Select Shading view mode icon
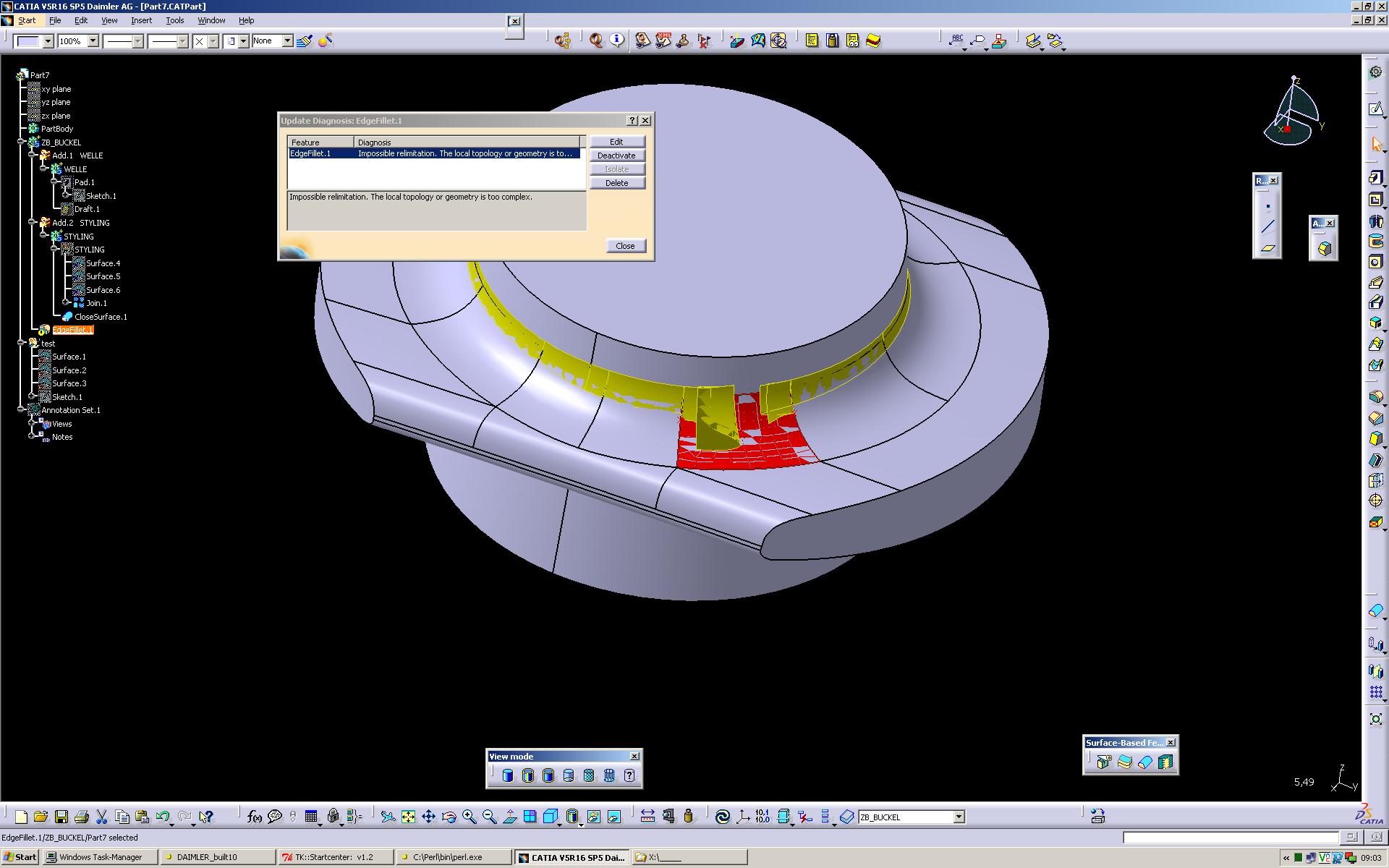1389x868 pixels. (x=507, y=775)
